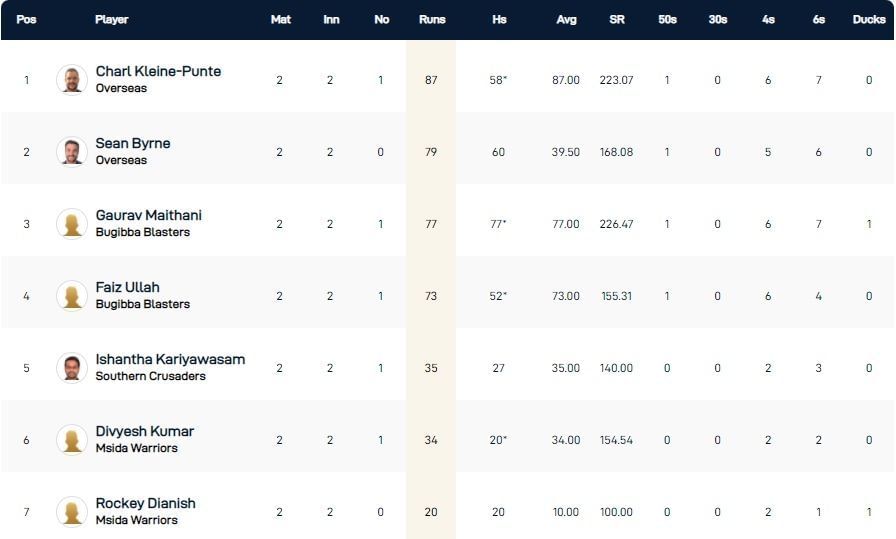Viewport: 896px width, 539px height.
Task: Click Charl Kleine-Punte's player photo
Action: [72, 80]
